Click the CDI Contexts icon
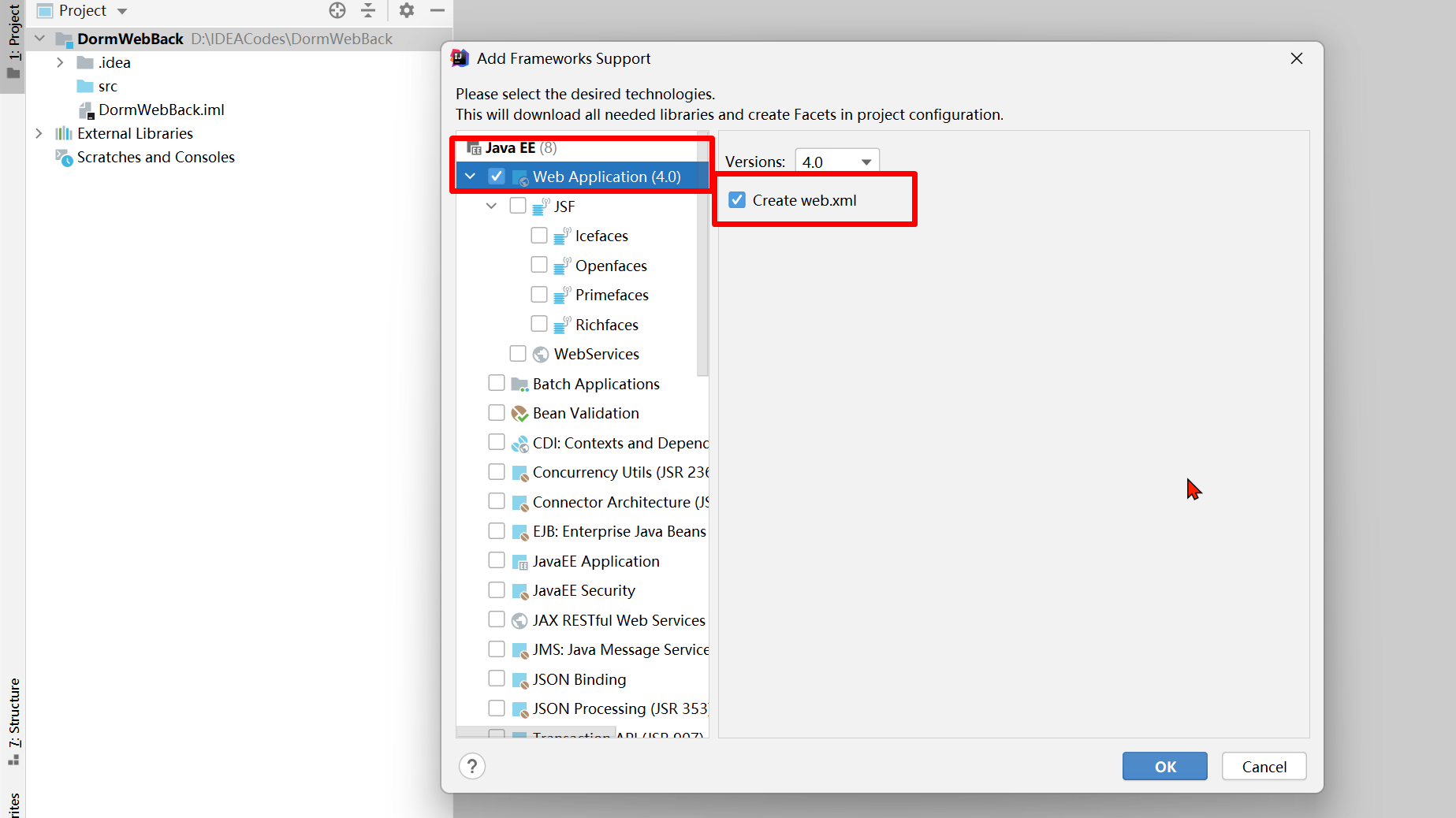 519,444
